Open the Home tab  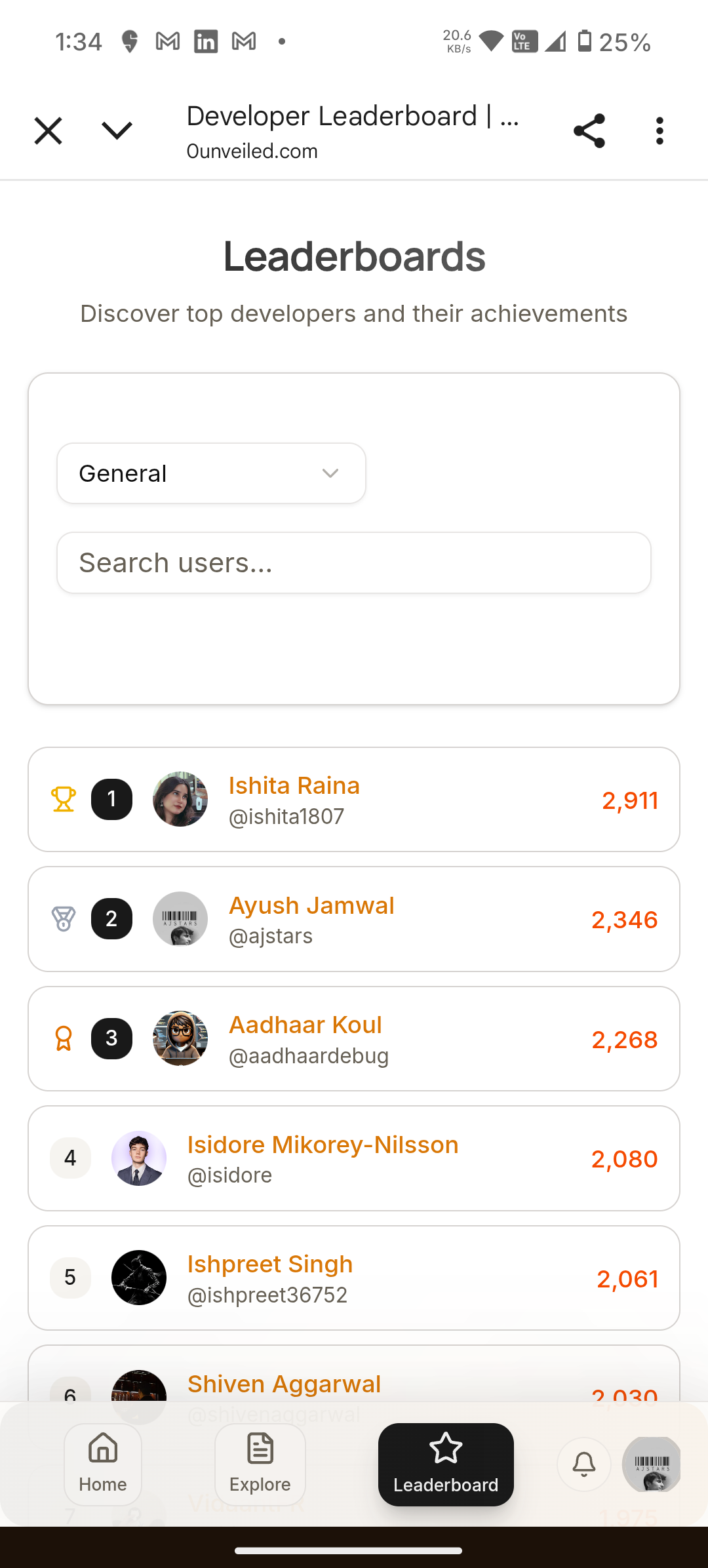tap(103, 1464)
